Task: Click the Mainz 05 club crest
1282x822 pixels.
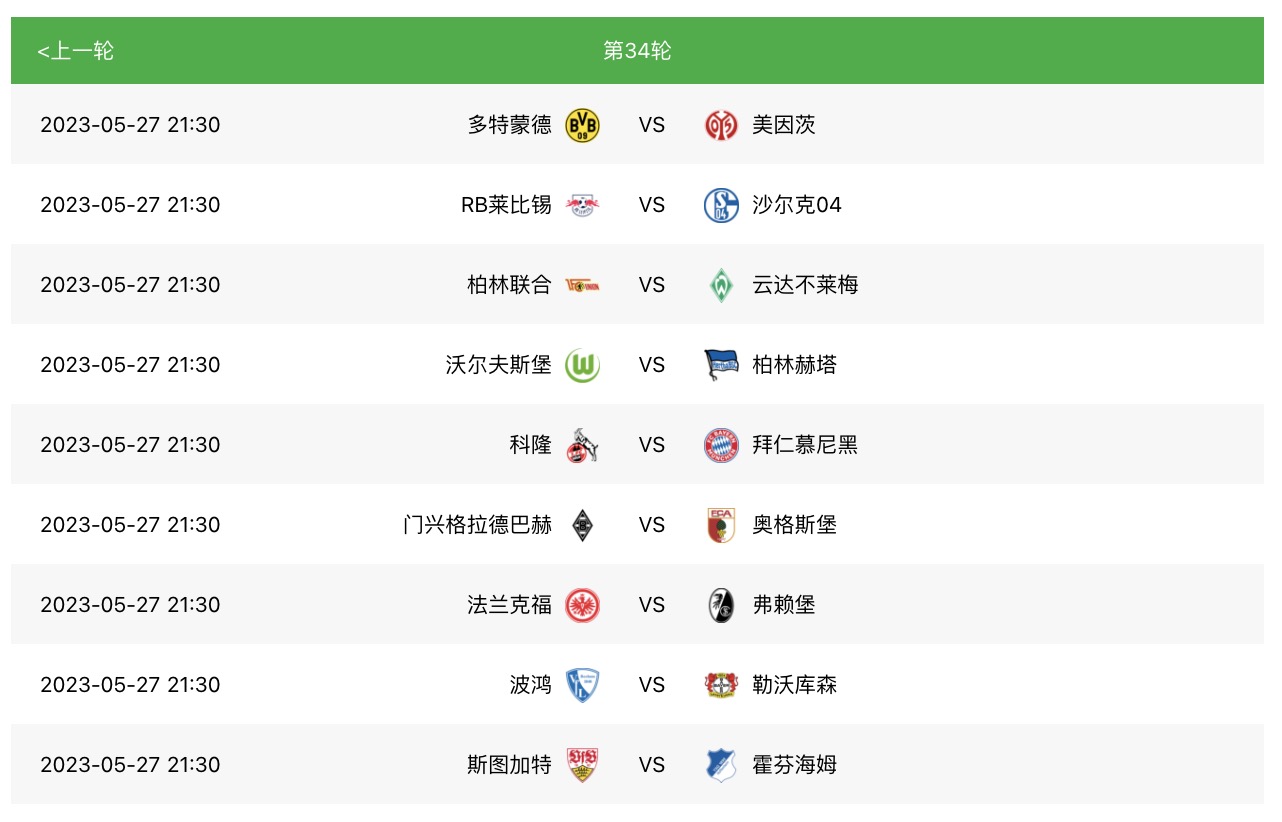Action: 720,125
